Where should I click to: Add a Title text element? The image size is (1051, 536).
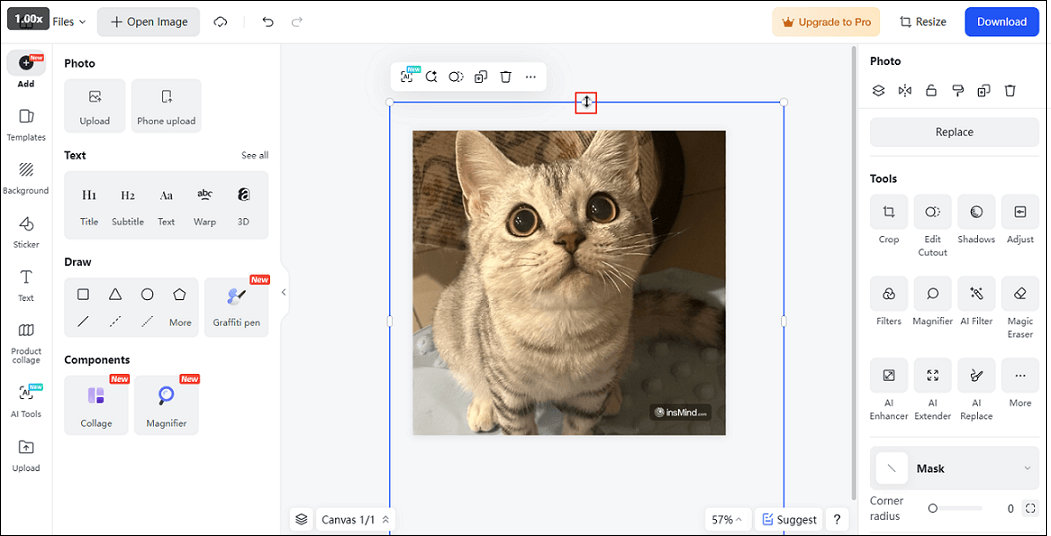[x=89, y=206]
